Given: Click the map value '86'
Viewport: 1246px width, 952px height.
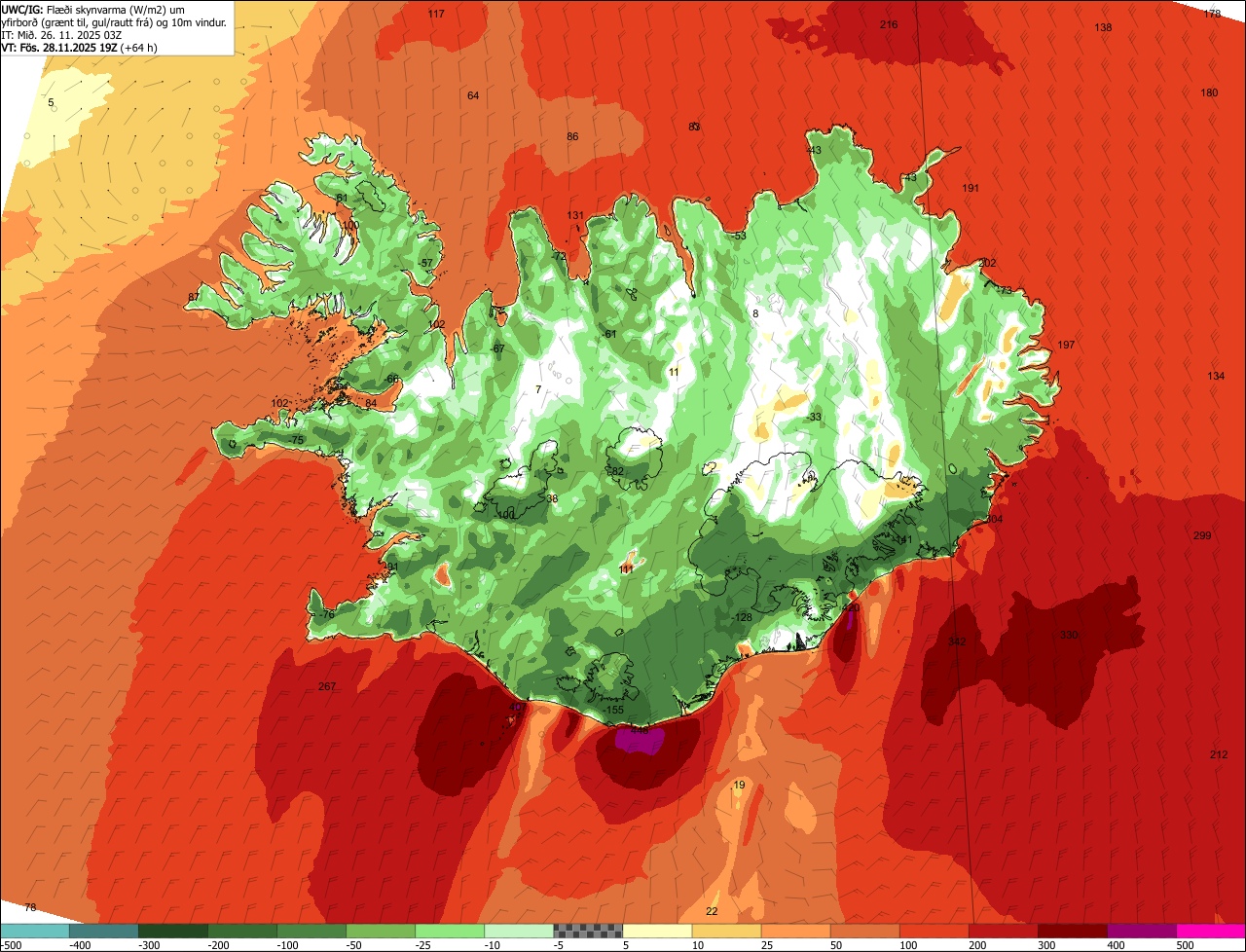Looking at the screenshot, I should tap(572, 136).
